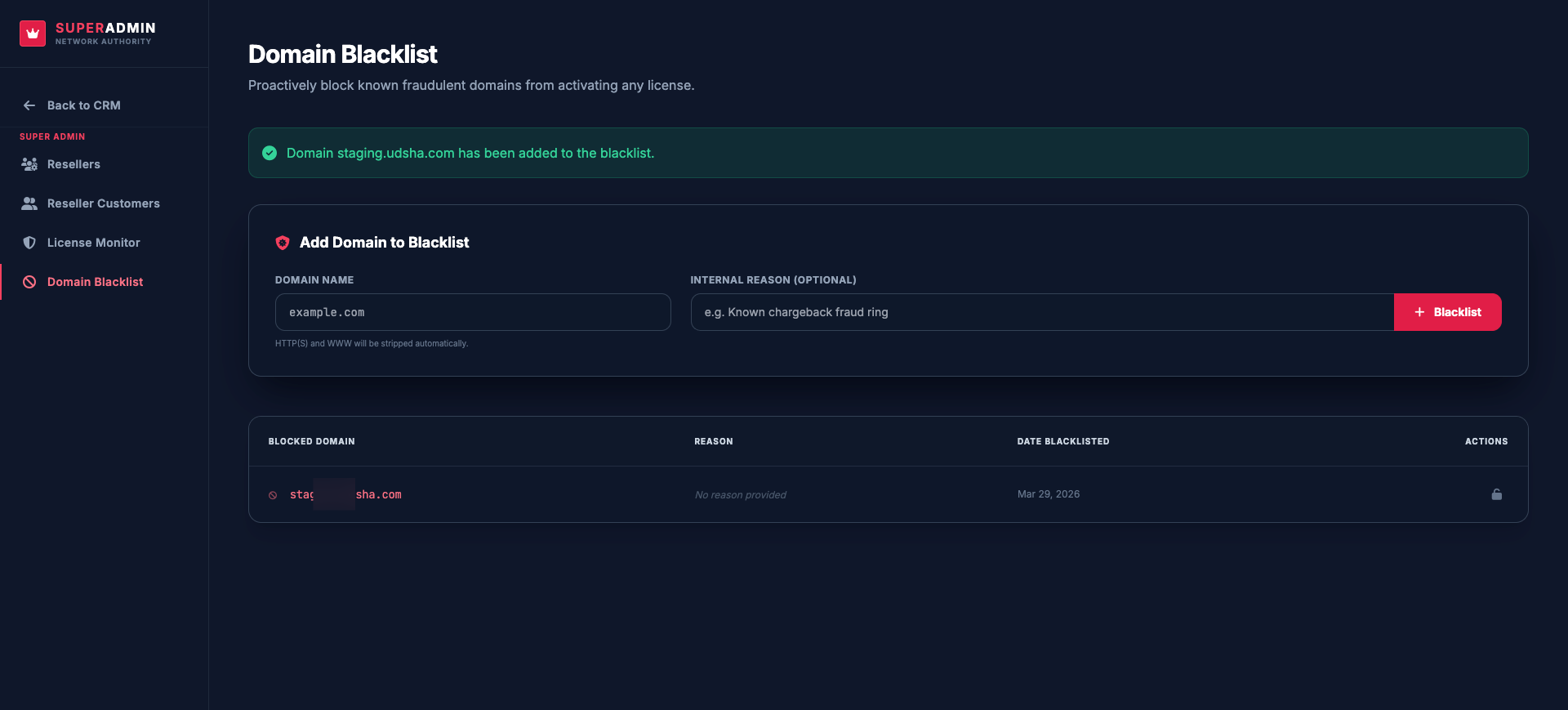Click the SuperAdmin crown logo icon

pos(33,33)
